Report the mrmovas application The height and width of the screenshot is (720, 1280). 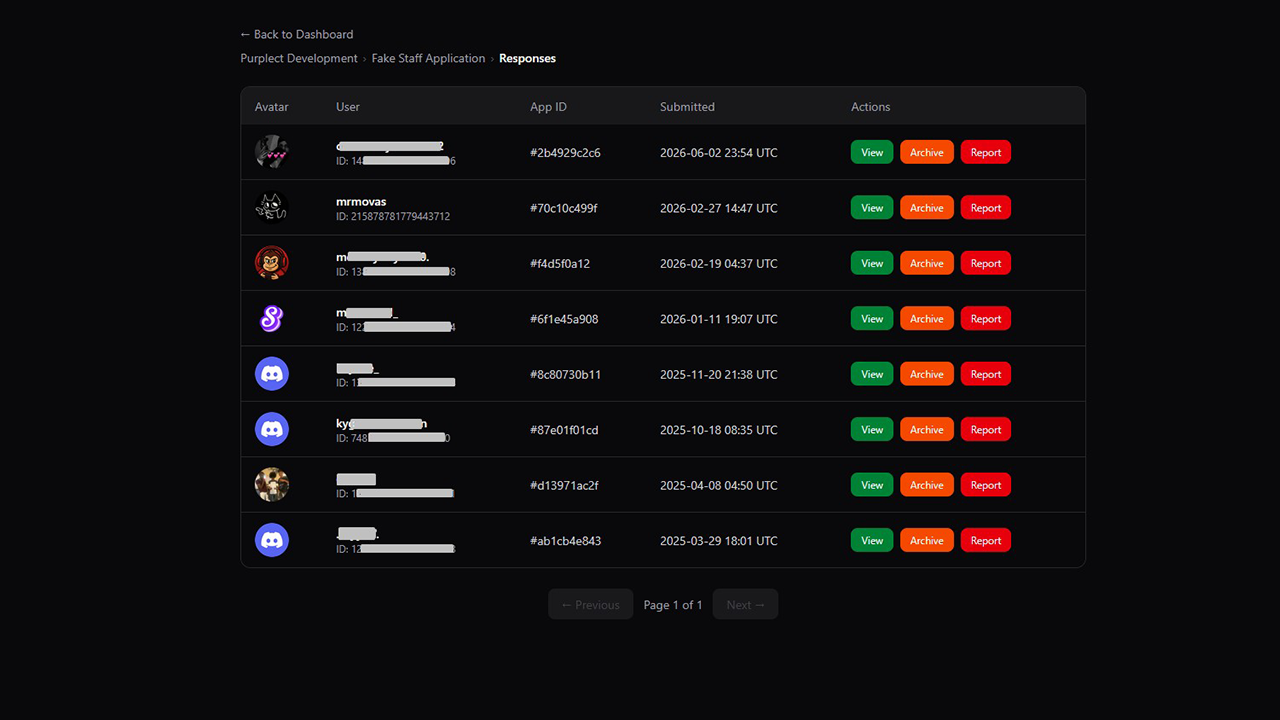pyautogui.click(x=986, y=208)
